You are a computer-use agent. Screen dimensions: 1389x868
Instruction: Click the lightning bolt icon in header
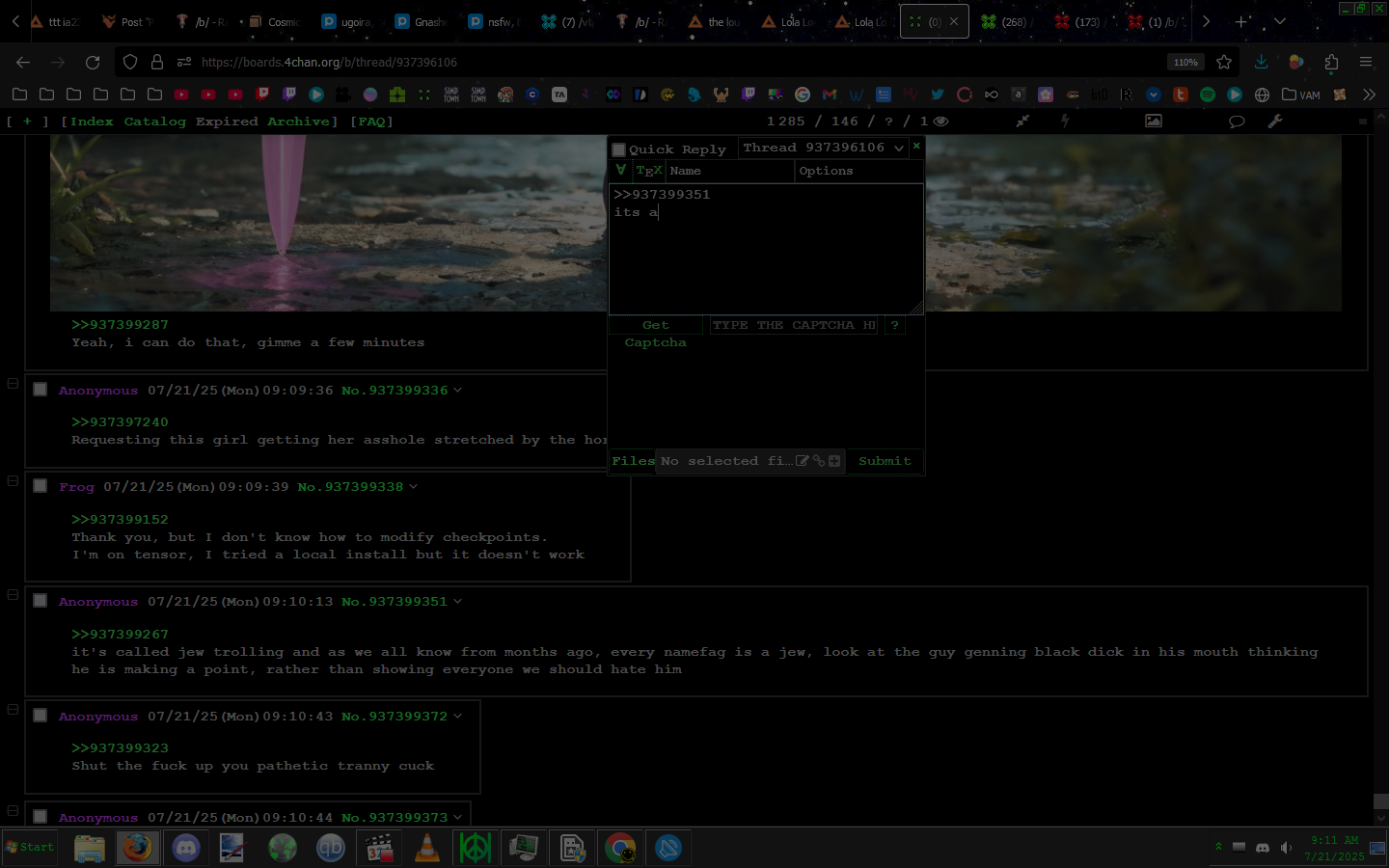tap(1066, 122)
